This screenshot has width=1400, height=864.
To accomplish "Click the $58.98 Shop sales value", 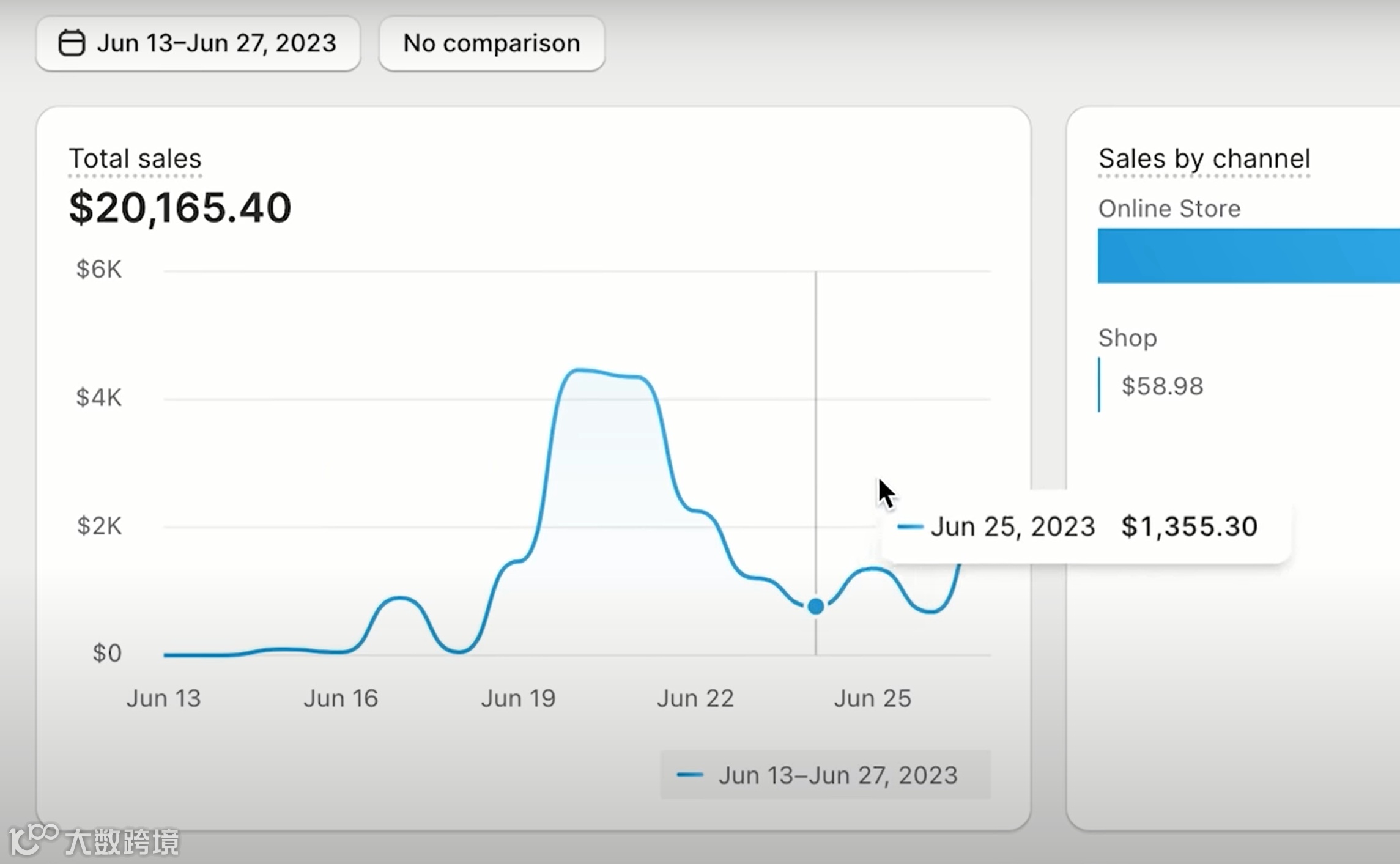I will [x=1162, y=386].
